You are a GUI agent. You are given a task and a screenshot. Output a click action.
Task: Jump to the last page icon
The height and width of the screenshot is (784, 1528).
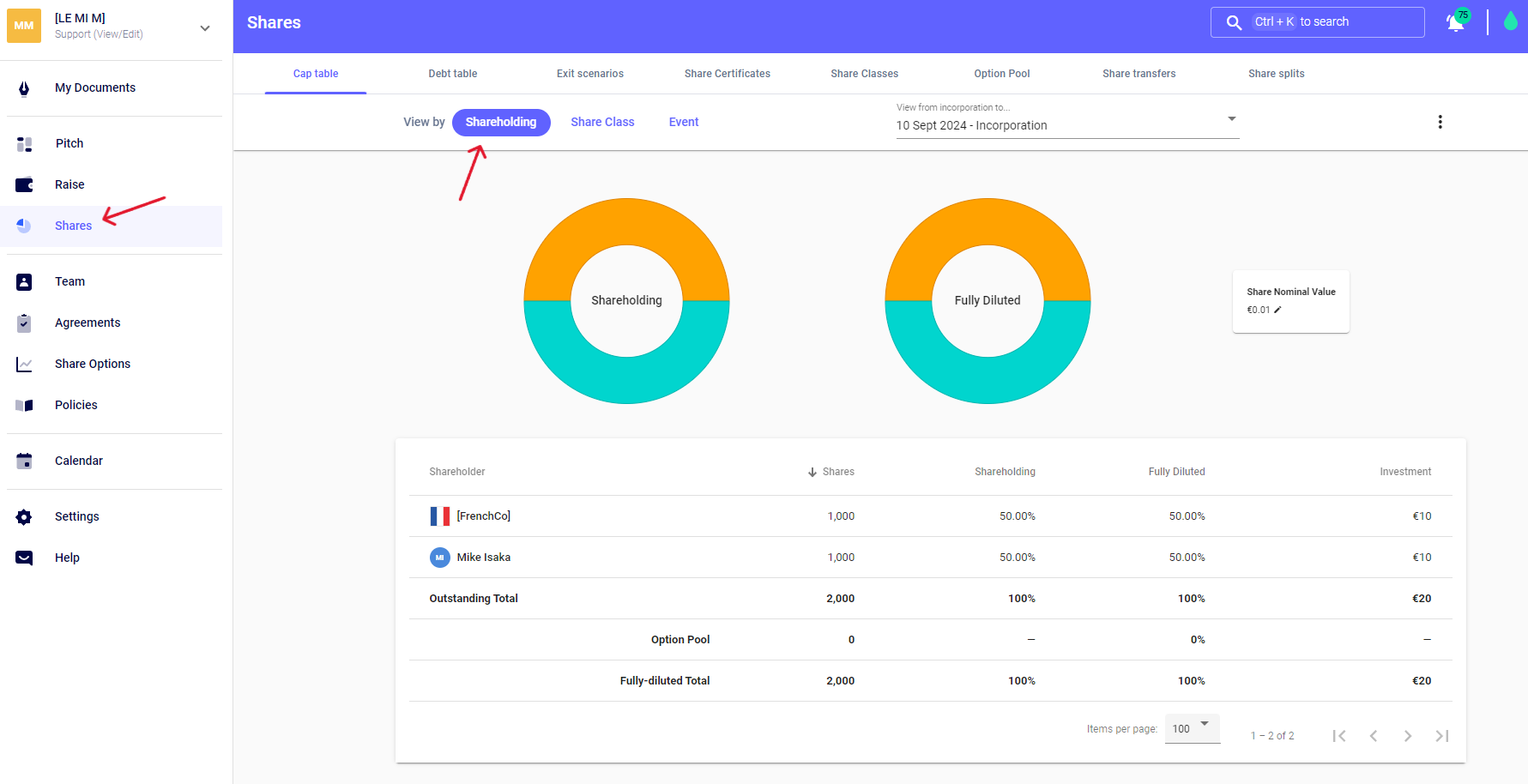[1441, 736]
